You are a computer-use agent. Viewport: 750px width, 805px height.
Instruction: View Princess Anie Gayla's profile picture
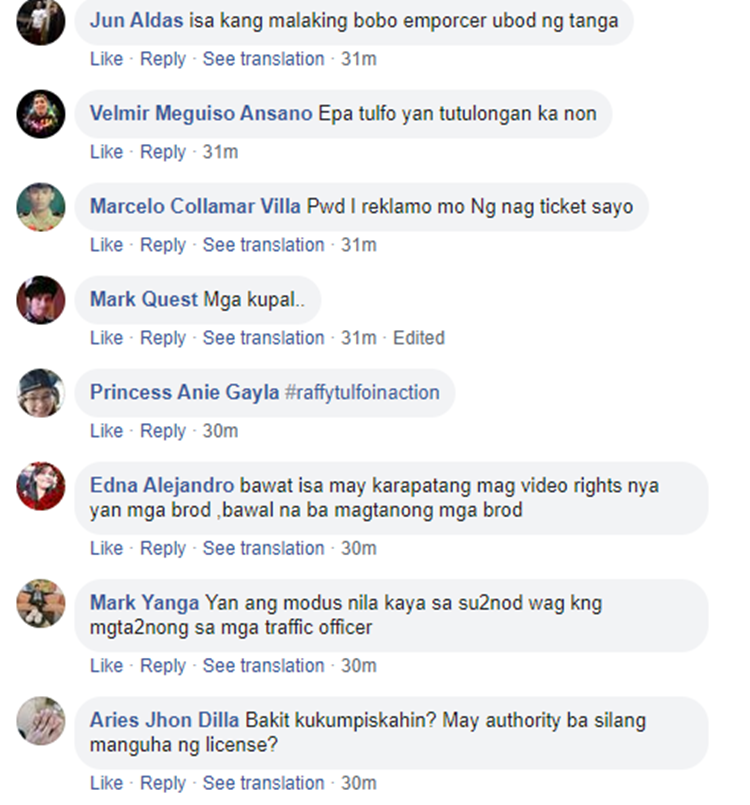[41, 393]
